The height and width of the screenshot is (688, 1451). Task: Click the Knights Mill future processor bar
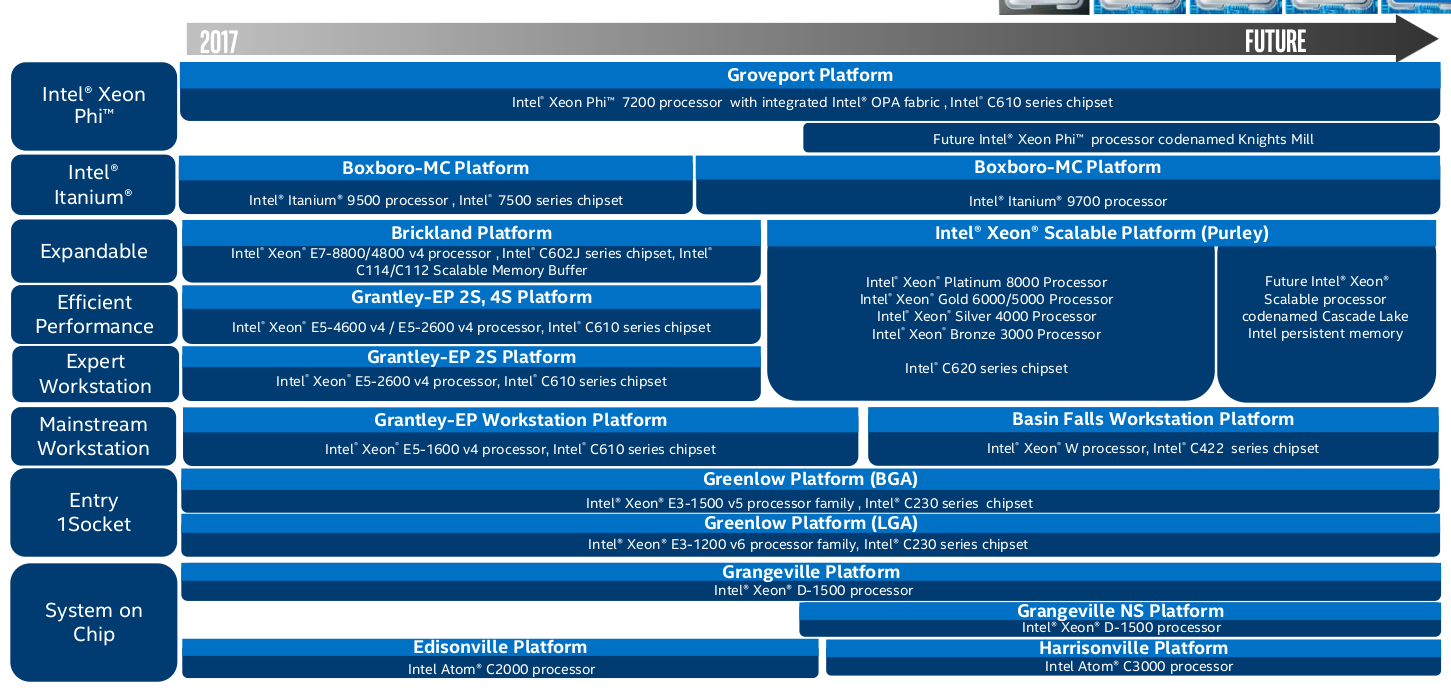click(x=1123, y=139)
